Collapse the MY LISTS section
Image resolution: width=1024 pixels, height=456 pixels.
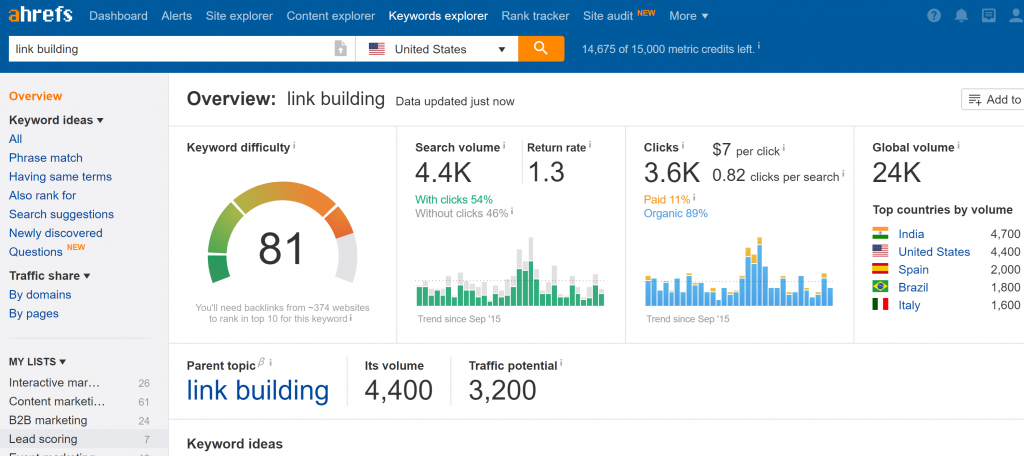click(x=37, y=361)
